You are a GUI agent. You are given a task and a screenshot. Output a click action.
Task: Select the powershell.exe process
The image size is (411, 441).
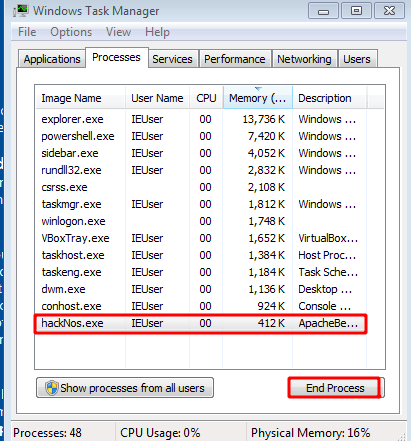[x=200, y=136]
